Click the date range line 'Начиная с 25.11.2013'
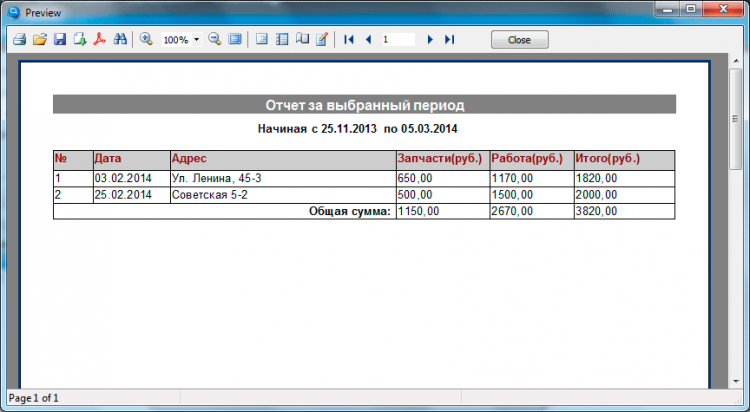 tap(317, 129)
